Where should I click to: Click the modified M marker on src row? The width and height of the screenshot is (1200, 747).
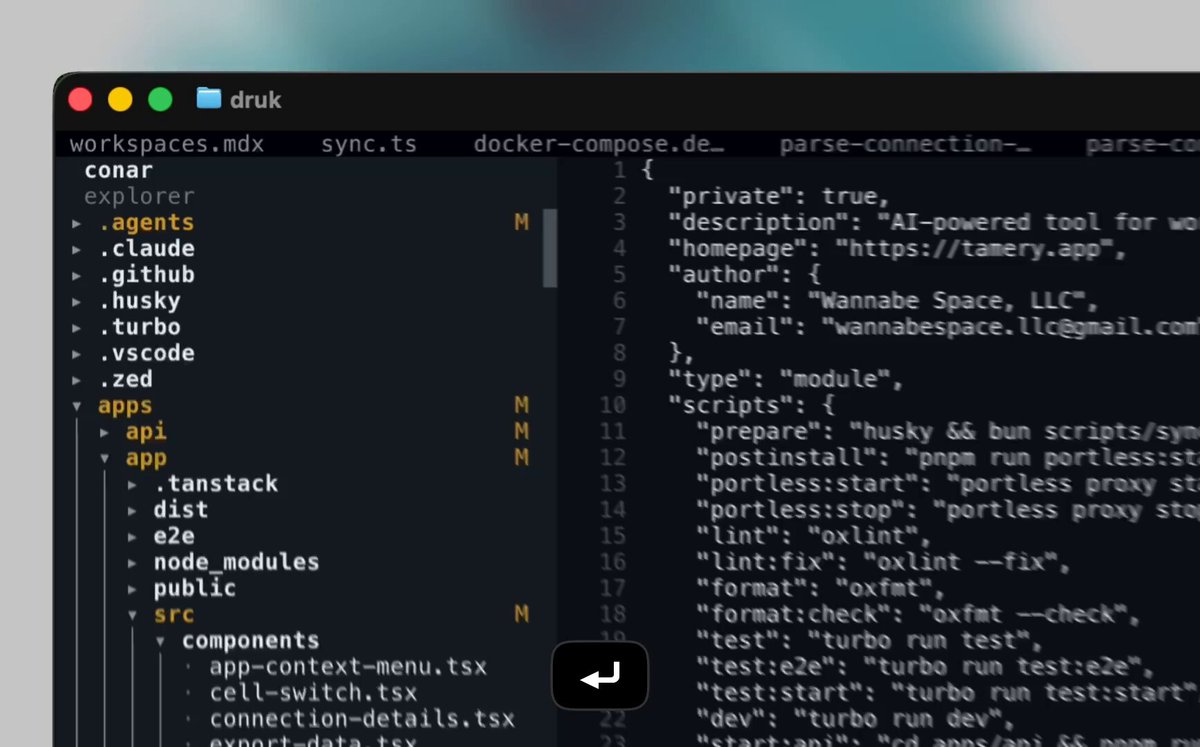(x=521, y=615)
